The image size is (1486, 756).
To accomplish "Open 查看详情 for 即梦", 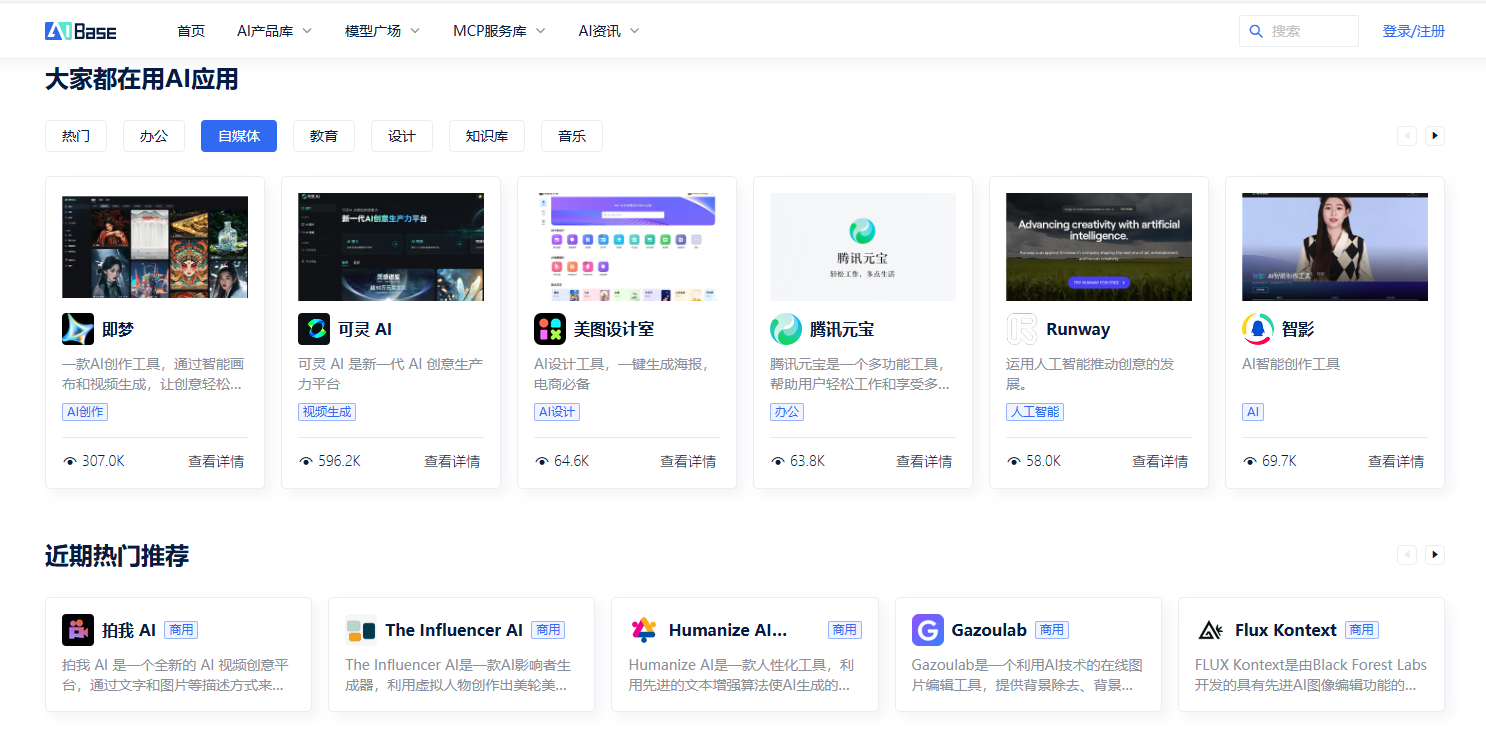I will [x=216, y=461].
